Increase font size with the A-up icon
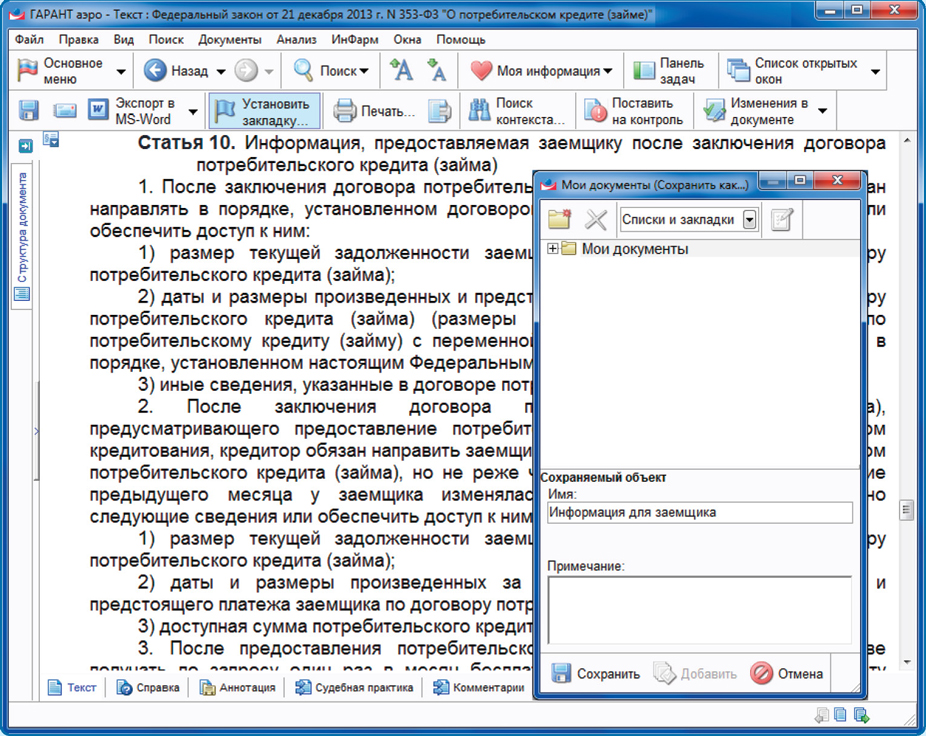Viewport: 926px width, 736px height. [x=401, y=71]
